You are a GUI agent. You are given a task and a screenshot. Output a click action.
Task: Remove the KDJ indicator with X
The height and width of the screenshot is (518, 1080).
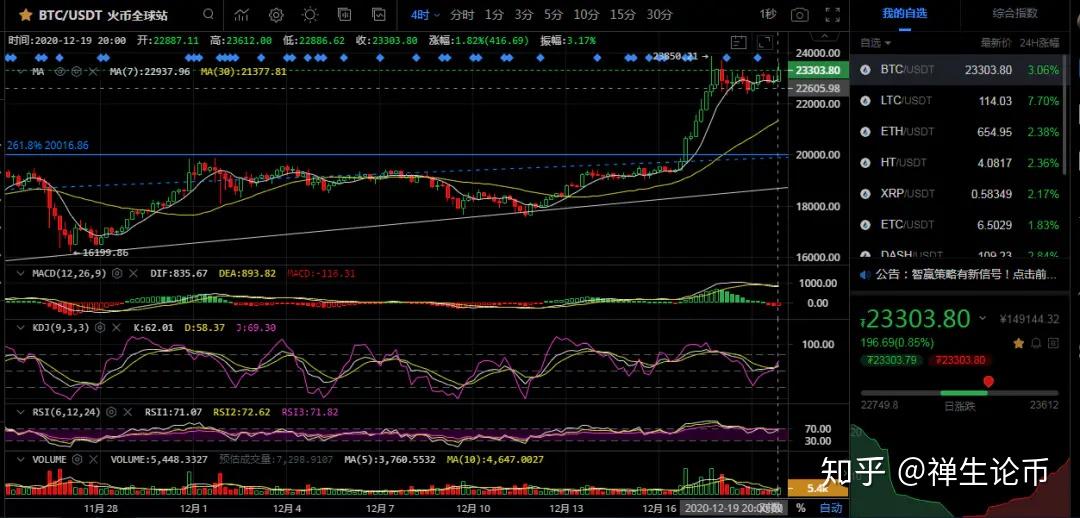coord(116,328)
